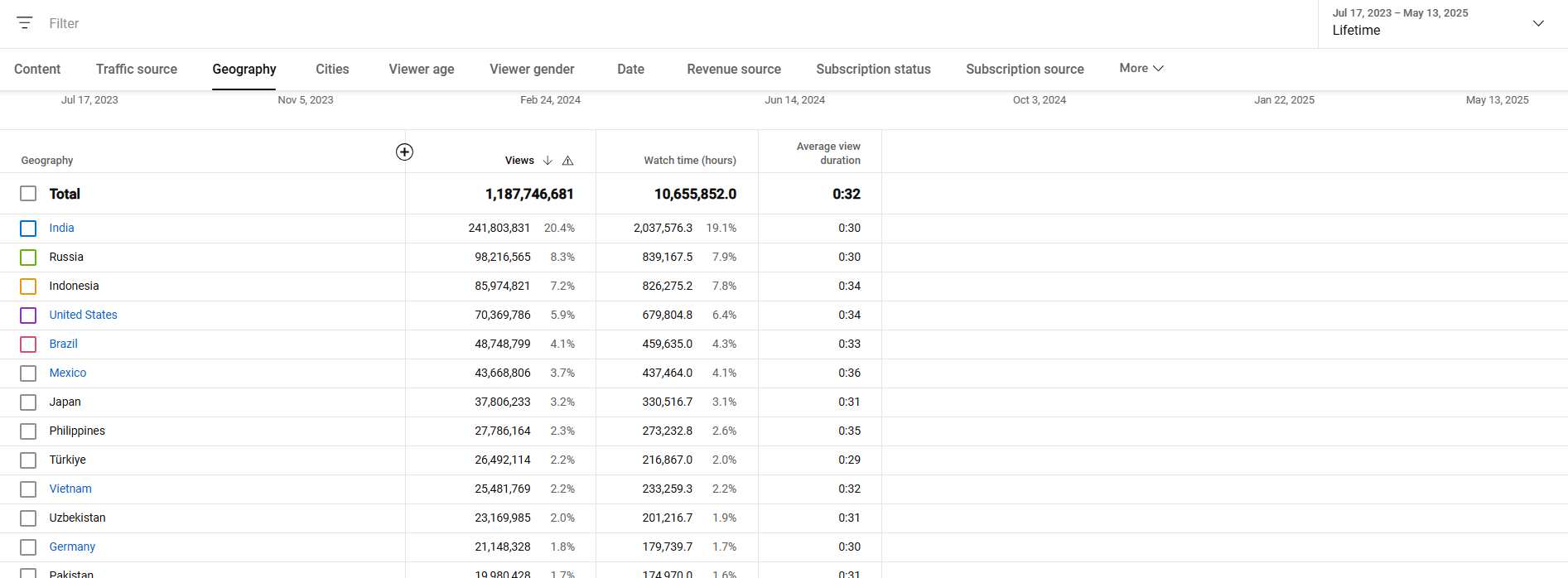Click total watch time 10,655,852.0
The height and width of the screenshot is (578, 1568).
pyautogui.click(x=695, y=194)
